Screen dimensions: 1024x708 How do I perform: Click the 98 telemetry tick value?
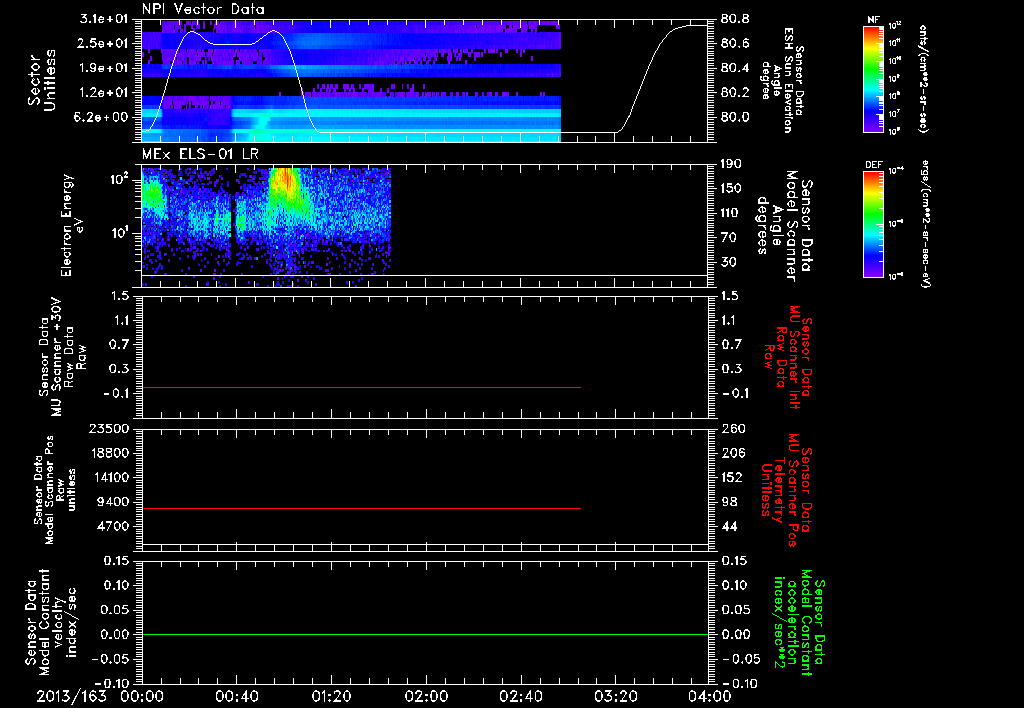729,502
